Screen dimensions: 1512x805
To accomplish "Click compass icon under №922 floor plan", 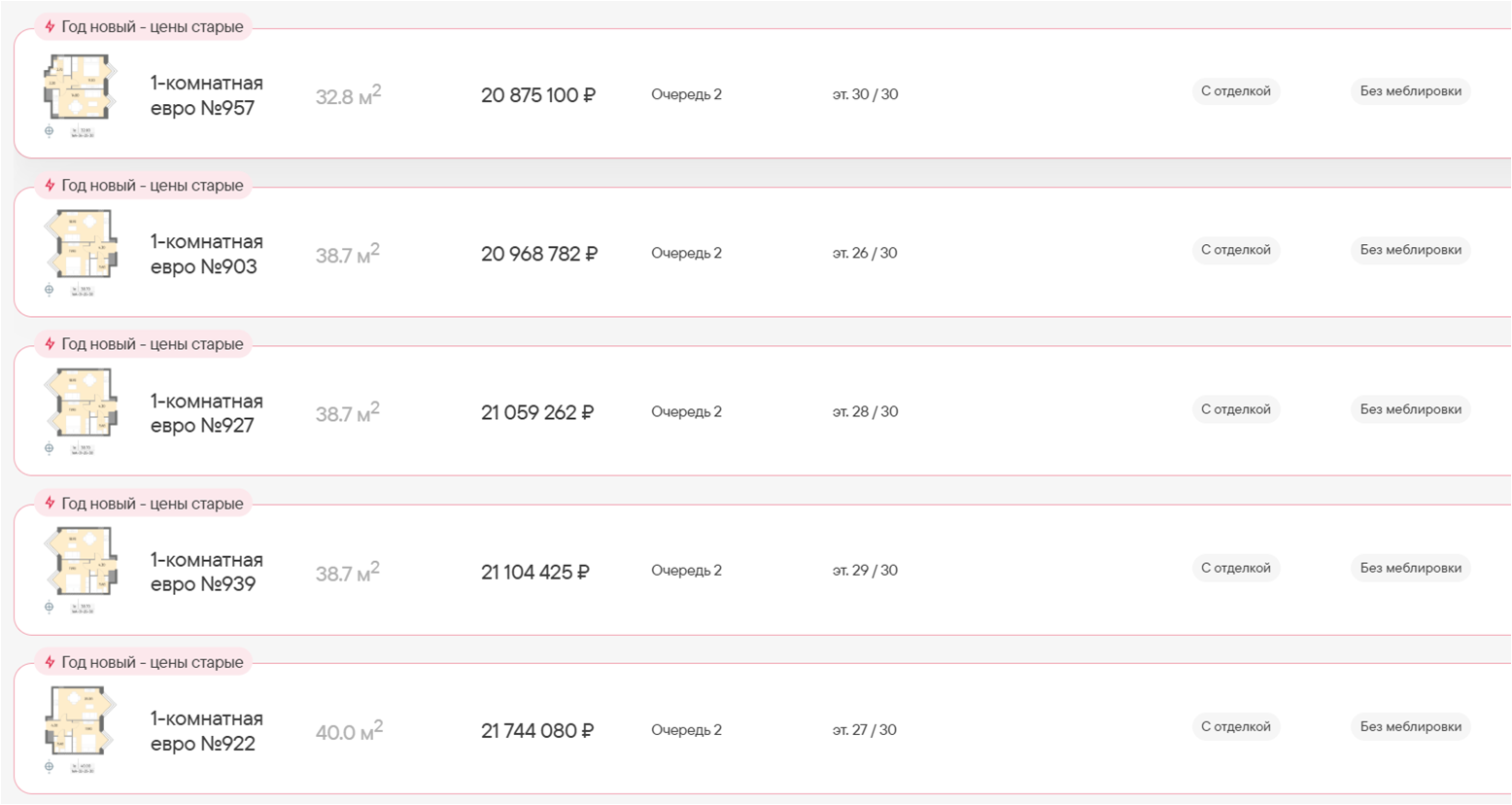I will [x=50, y=766].
